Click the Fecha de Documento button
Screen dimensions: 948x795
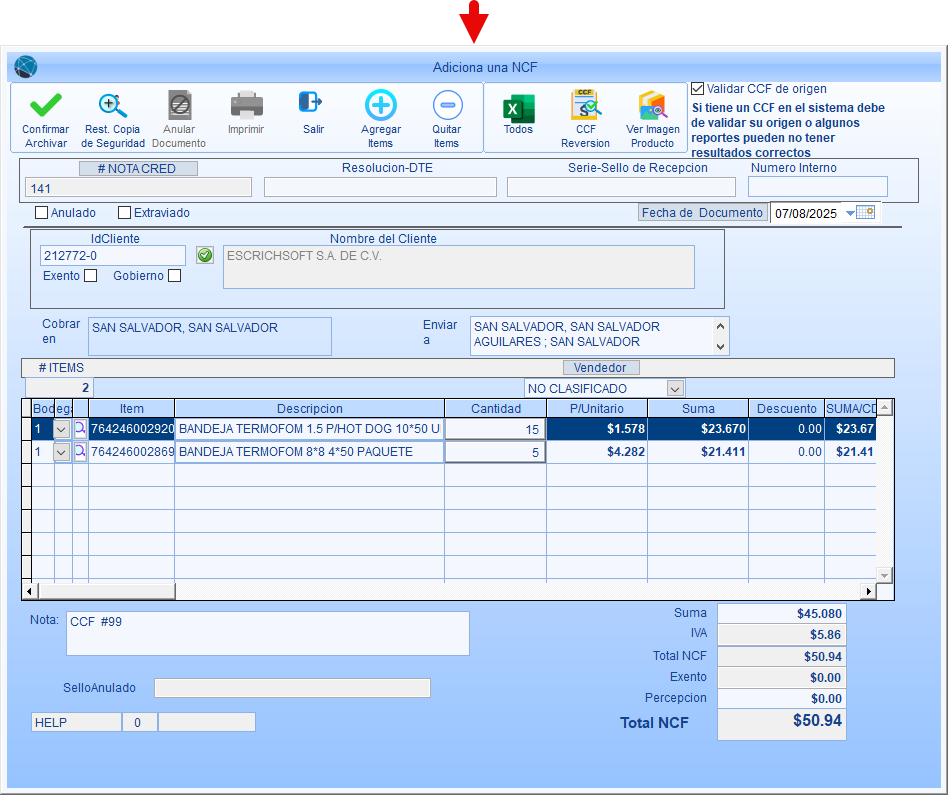pos(703,213)
